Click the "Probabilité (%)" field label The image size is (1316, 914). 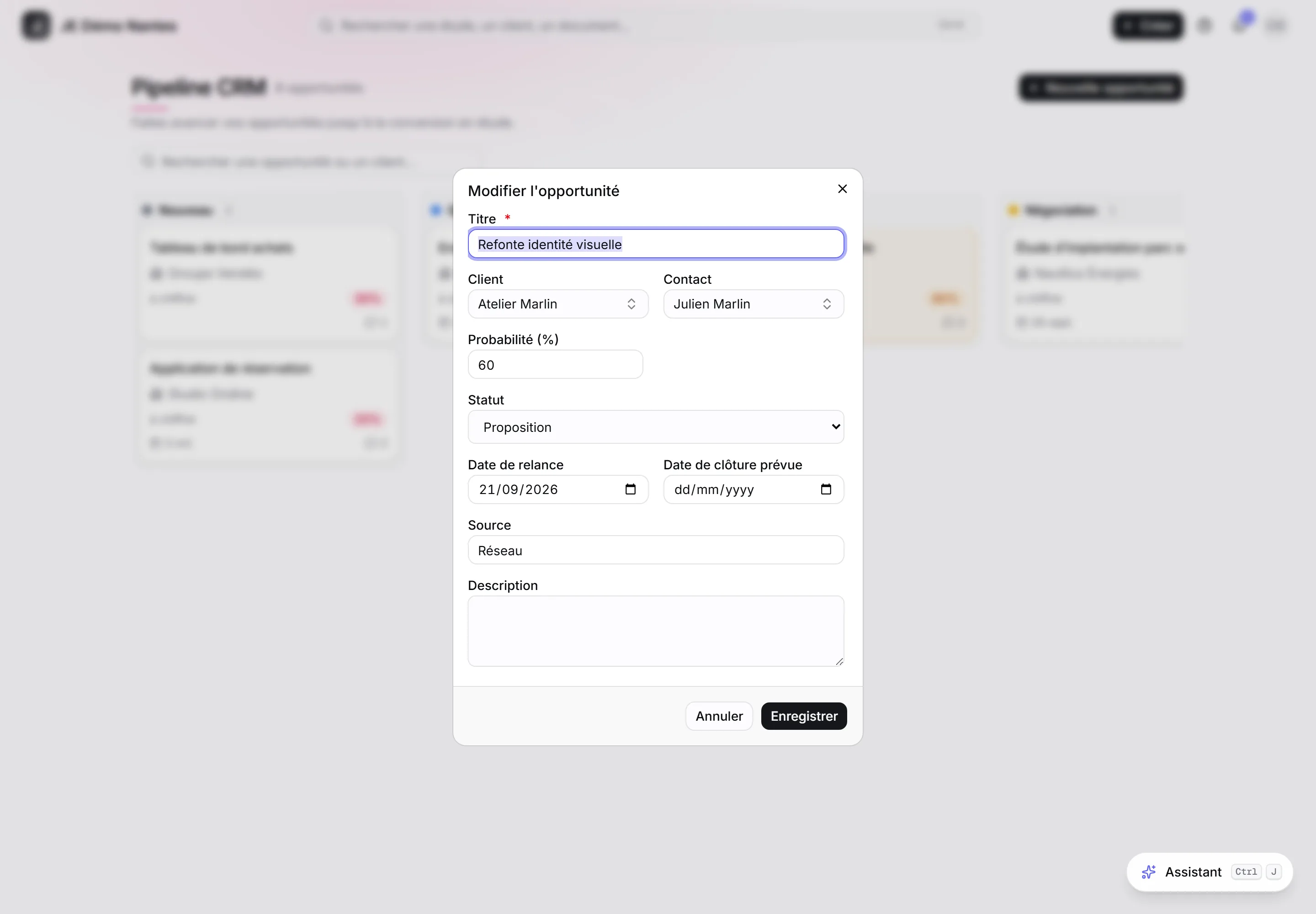pyautogui.click(x=513, y=340)
